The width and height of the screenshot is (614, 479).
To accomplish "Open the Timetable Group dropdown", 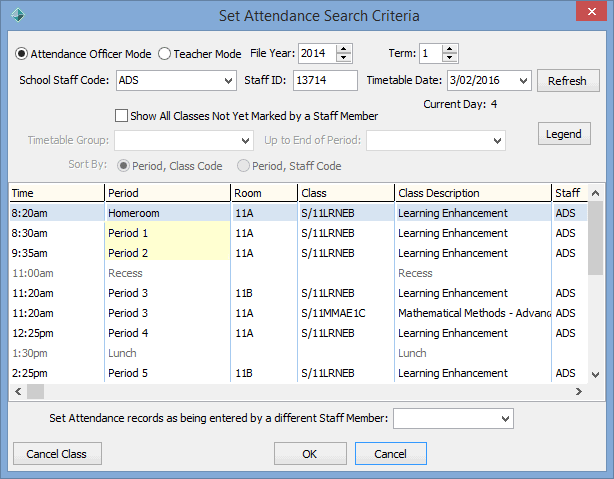I will [x=246, y=141].
